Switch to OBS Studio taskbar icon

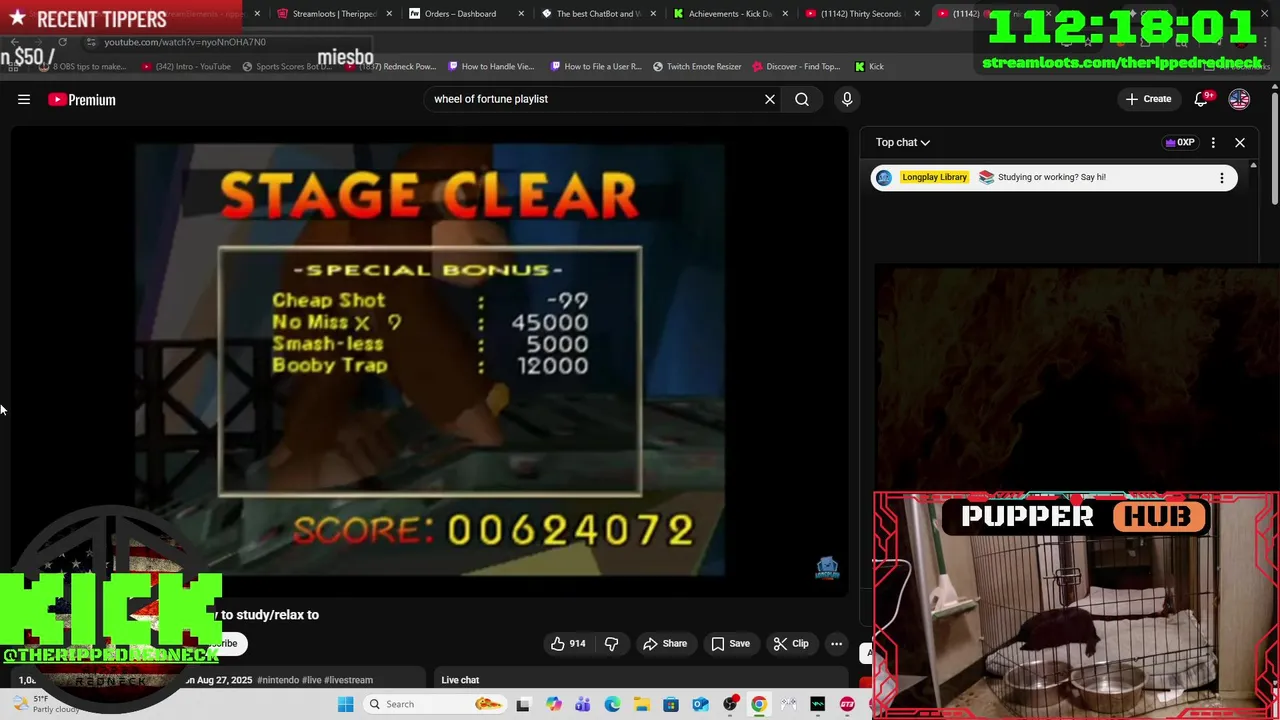730,704
